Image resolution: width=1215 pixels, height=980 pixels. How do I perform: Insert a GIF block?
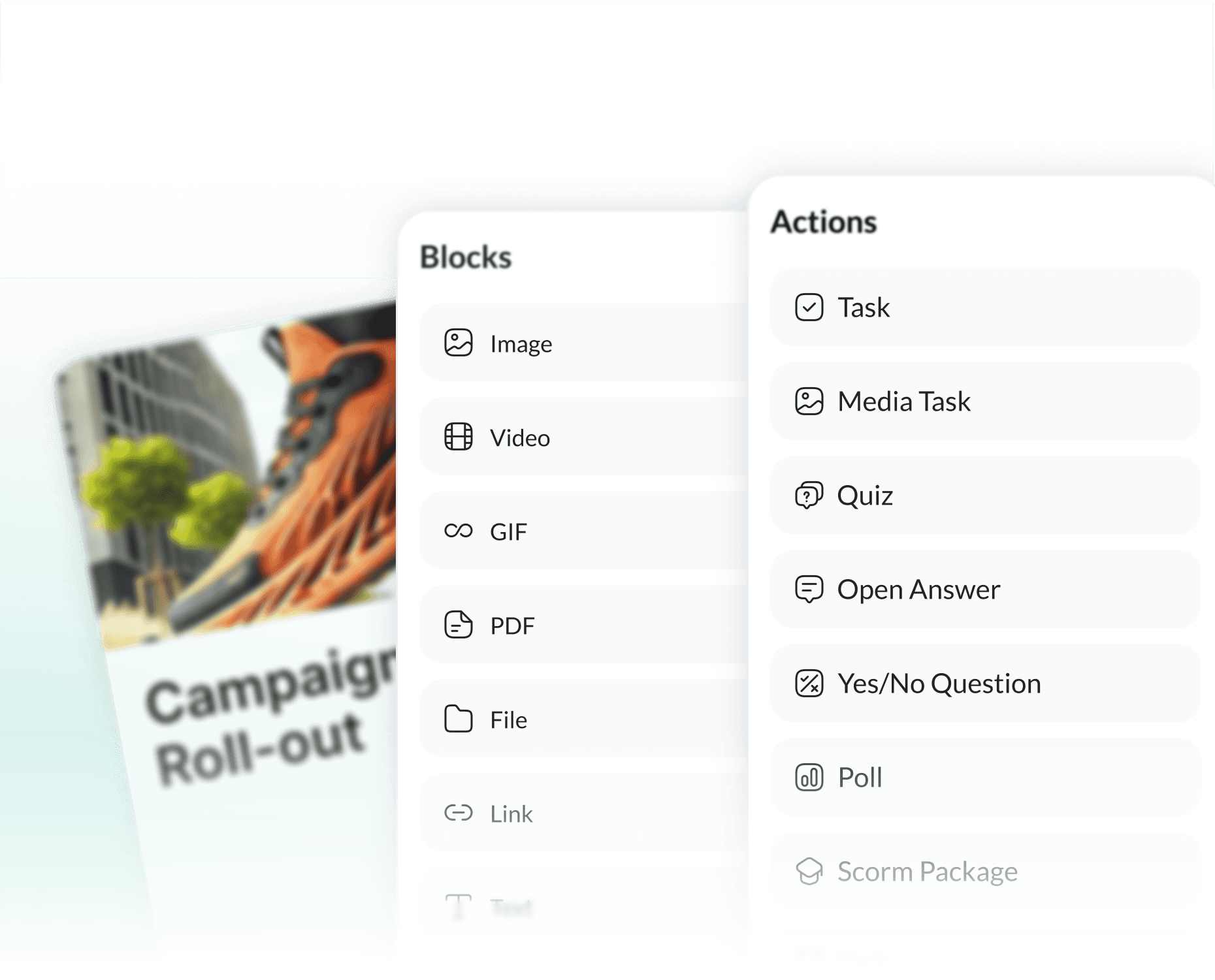click(x=584, y=531)
